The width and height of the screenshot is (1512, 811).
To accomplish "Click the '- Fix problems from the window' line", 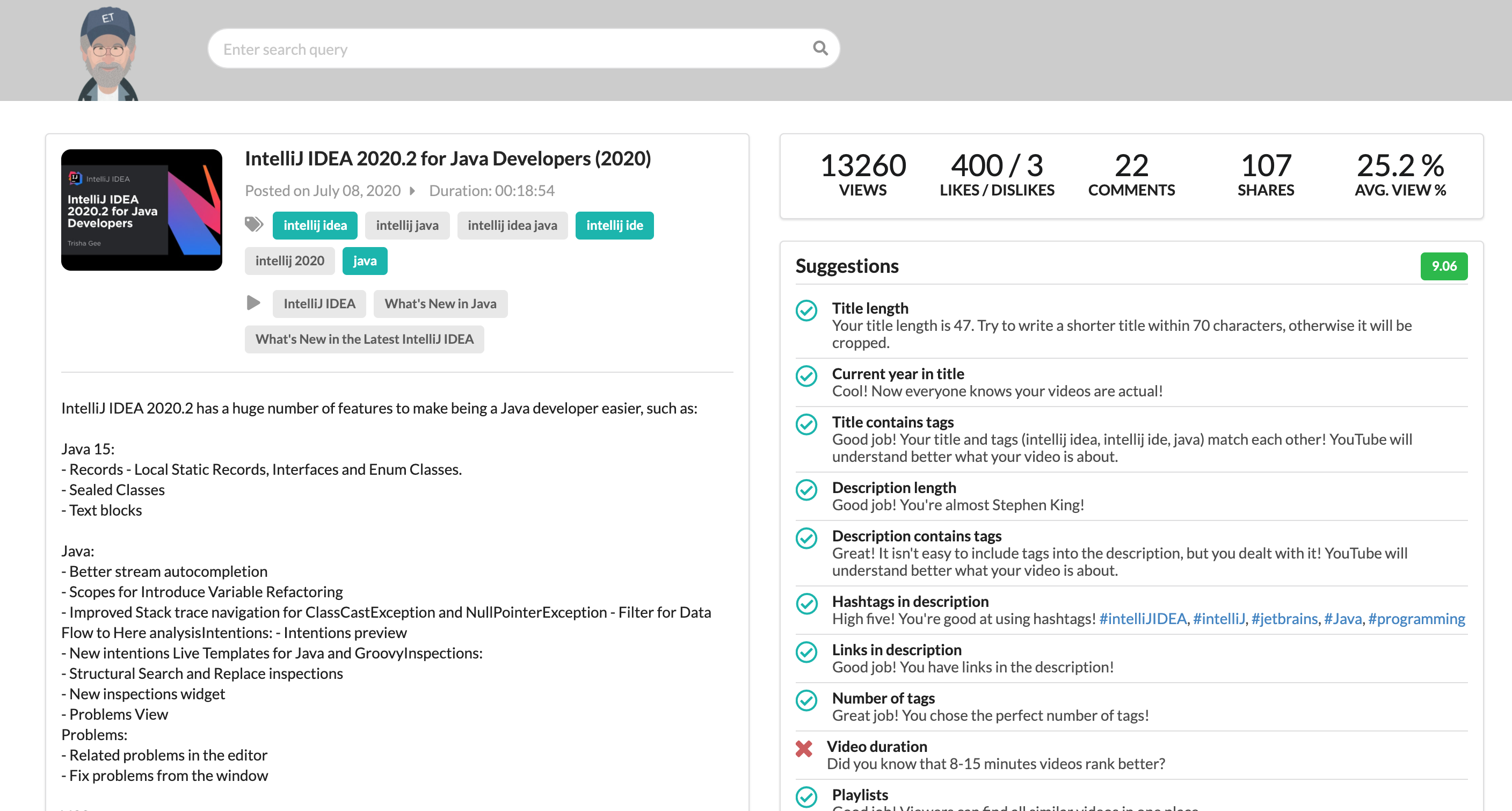I will (x=164, y=776).
